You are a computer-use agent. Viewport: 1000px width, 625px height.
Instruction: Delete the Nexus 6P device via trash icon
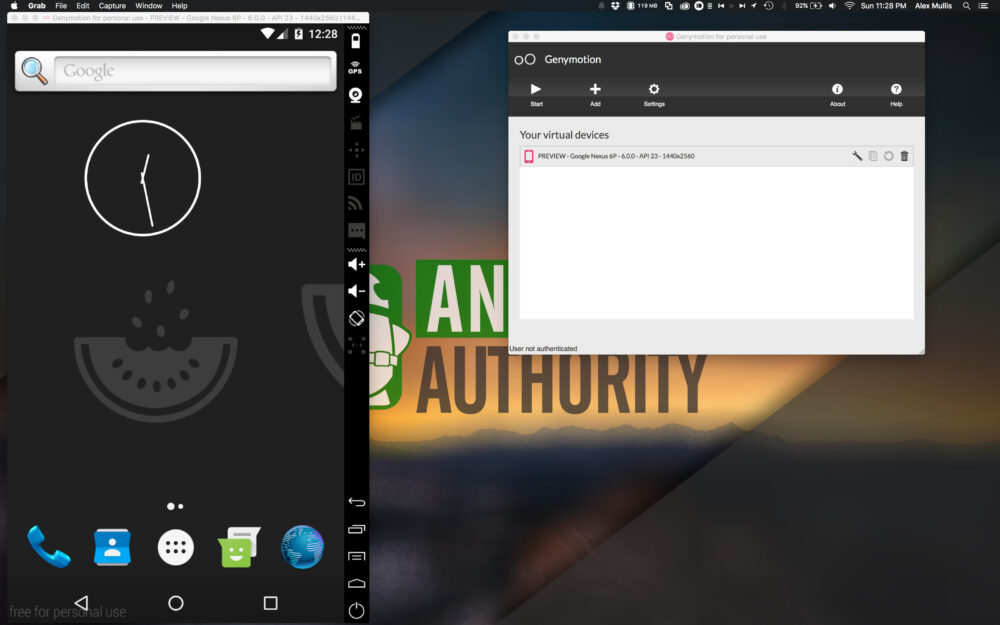click(903, 156)
